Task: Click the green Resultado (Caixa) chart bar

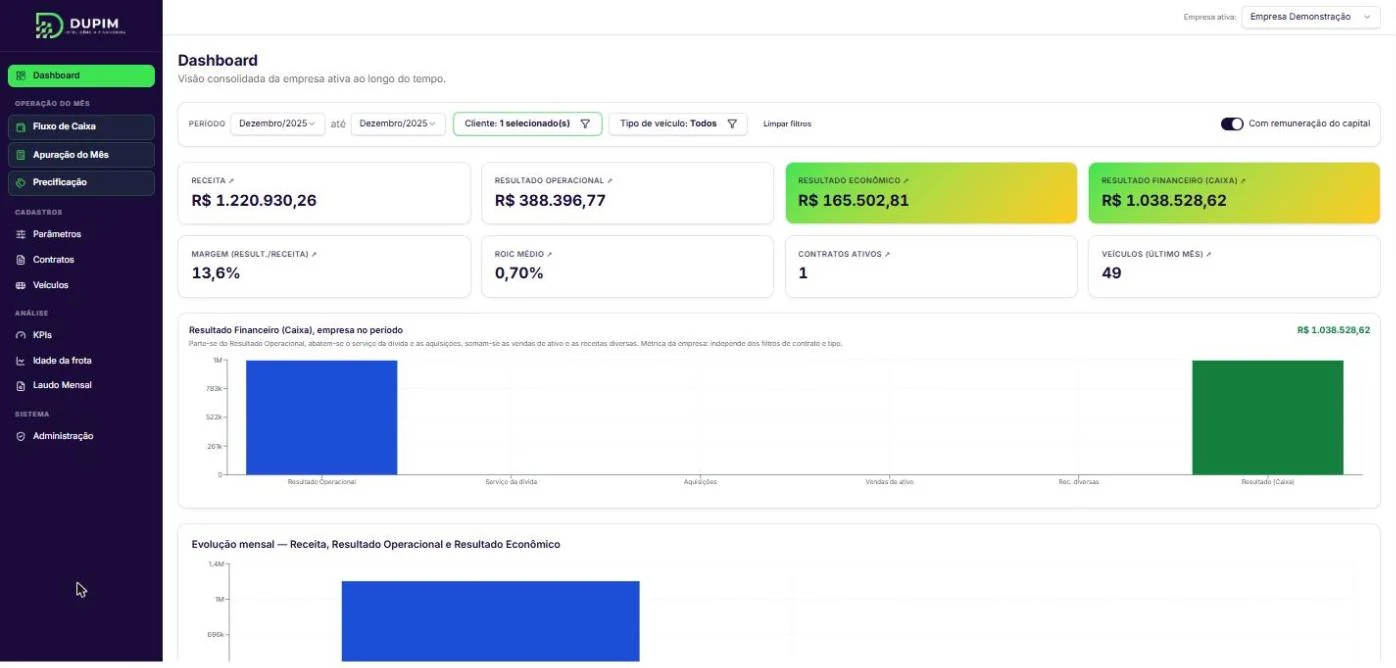Action: 1268,417
